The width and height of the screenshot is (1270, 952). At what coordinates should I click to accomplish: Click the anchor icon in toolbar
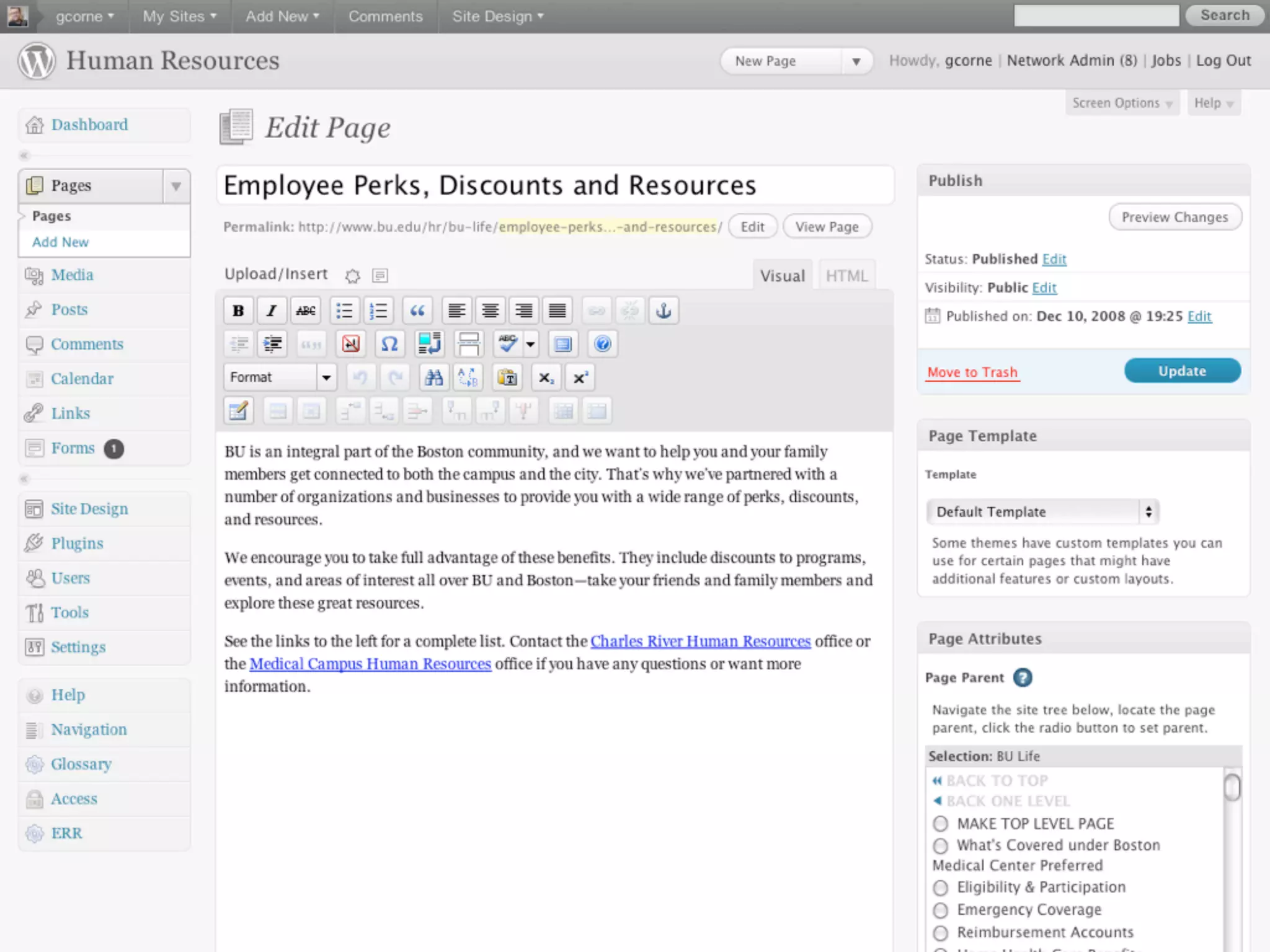pos(664,311)
